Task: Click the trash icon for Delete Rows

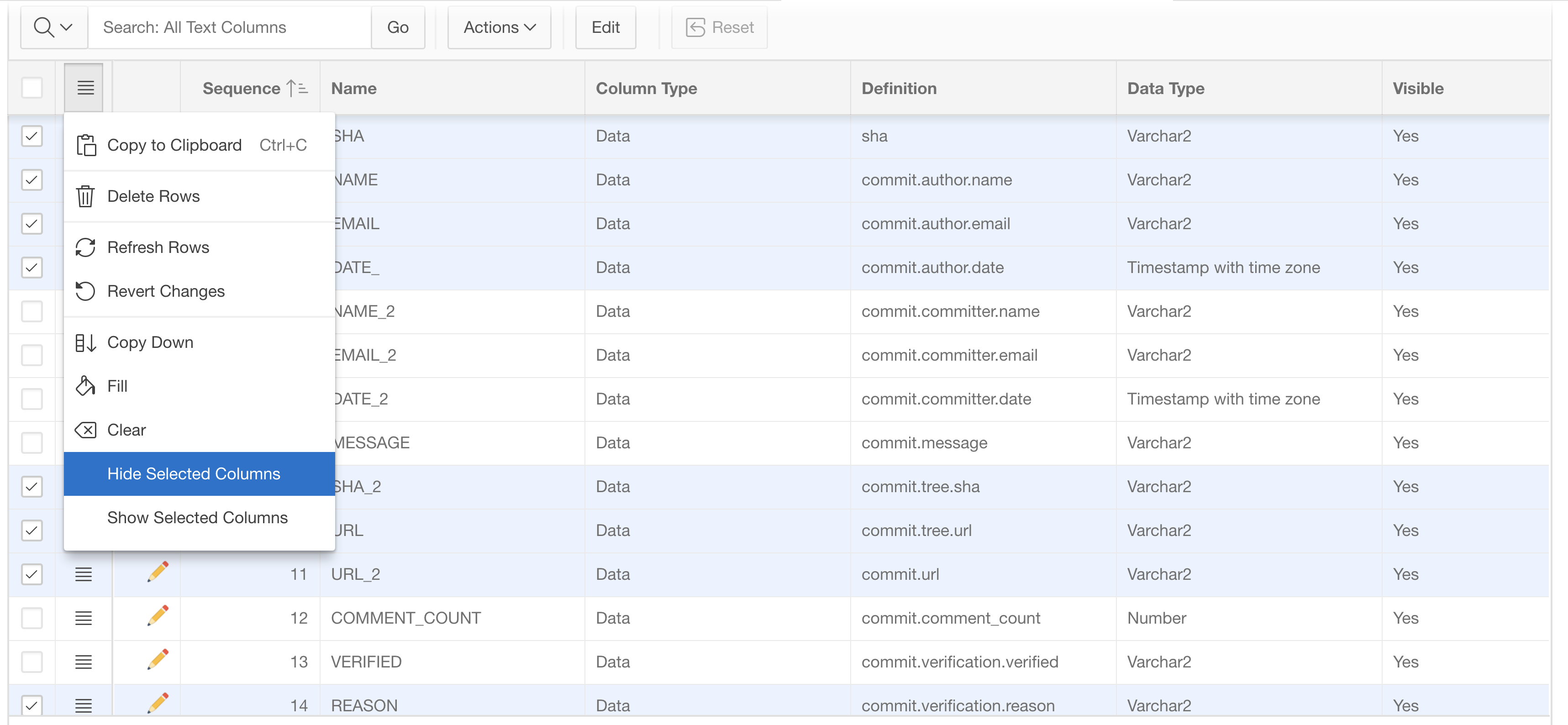Action: [86, 197]
